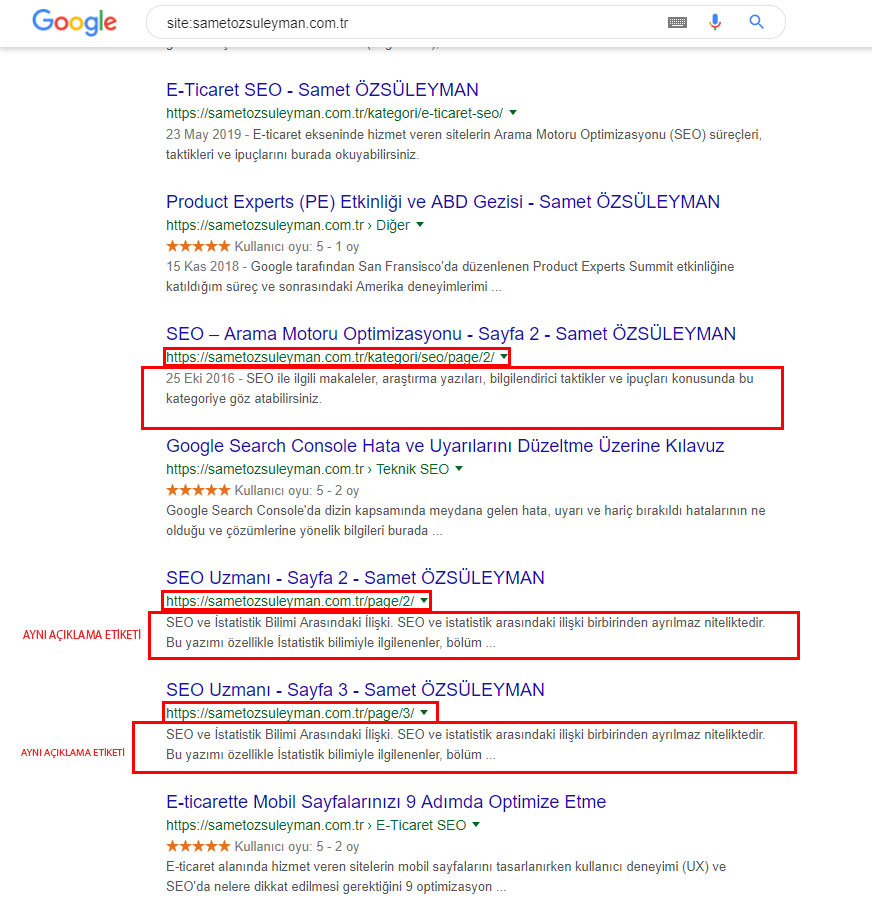The width and height of the screenshot is (872, 916).
Task: Click the sametozsuleyman.com.tr/page/3/ green URL
Action: (290, 713)
